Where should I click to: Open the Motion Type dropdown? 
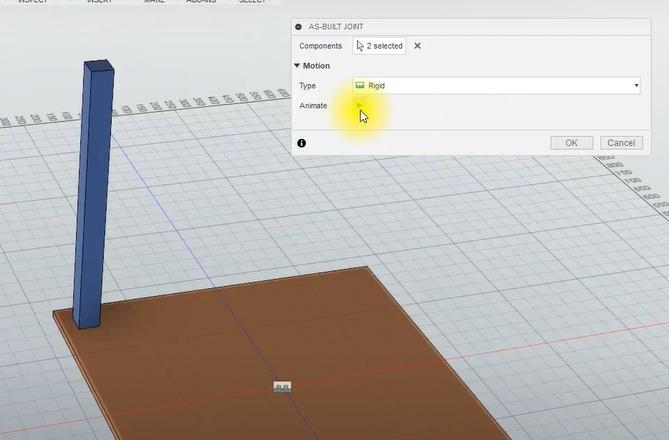(496, 85)
